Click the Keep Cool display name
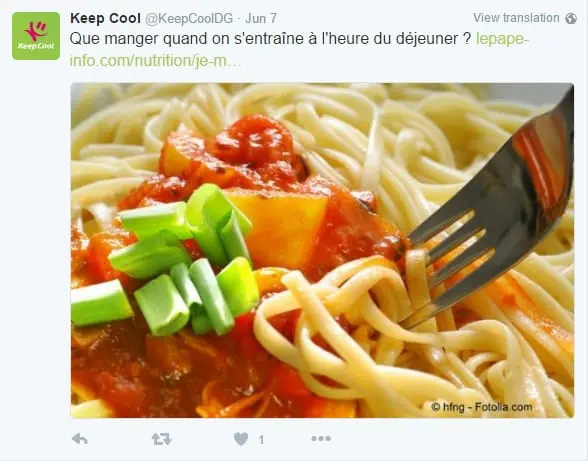 point(105,18)
